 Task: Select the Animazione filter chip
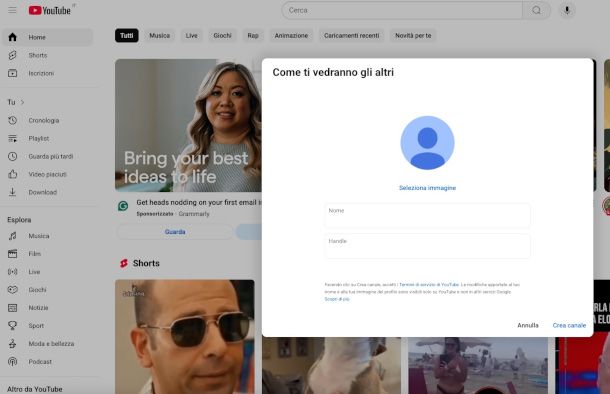(291, 35)
